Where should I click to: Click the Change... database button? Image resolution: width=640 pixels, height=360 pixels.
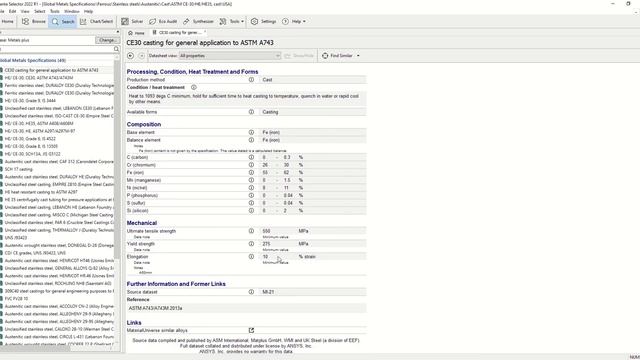tap(107, 40)
